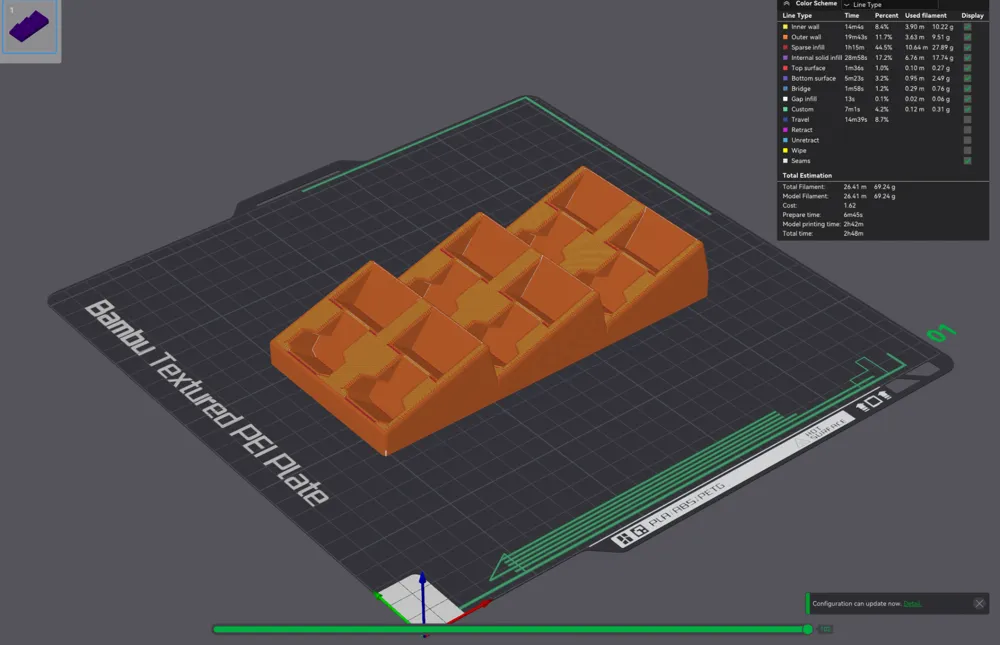Click the yellow Inner wall color swatch
Screen dimensions: 1000x645
pos(785,27)
